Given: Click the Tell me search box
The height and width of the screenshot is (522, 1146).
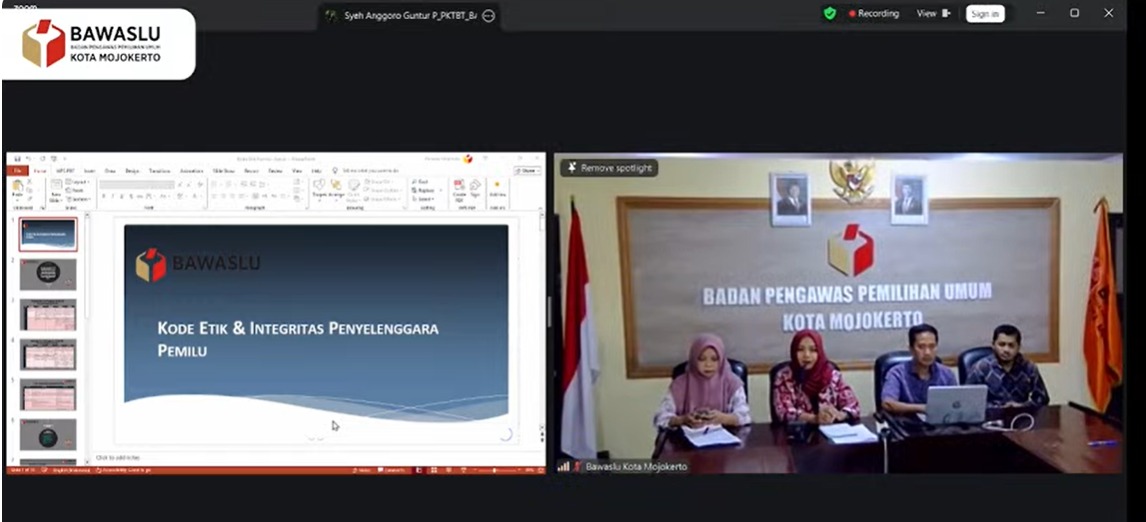Looking at the screenshot, I should pos(368,171).
